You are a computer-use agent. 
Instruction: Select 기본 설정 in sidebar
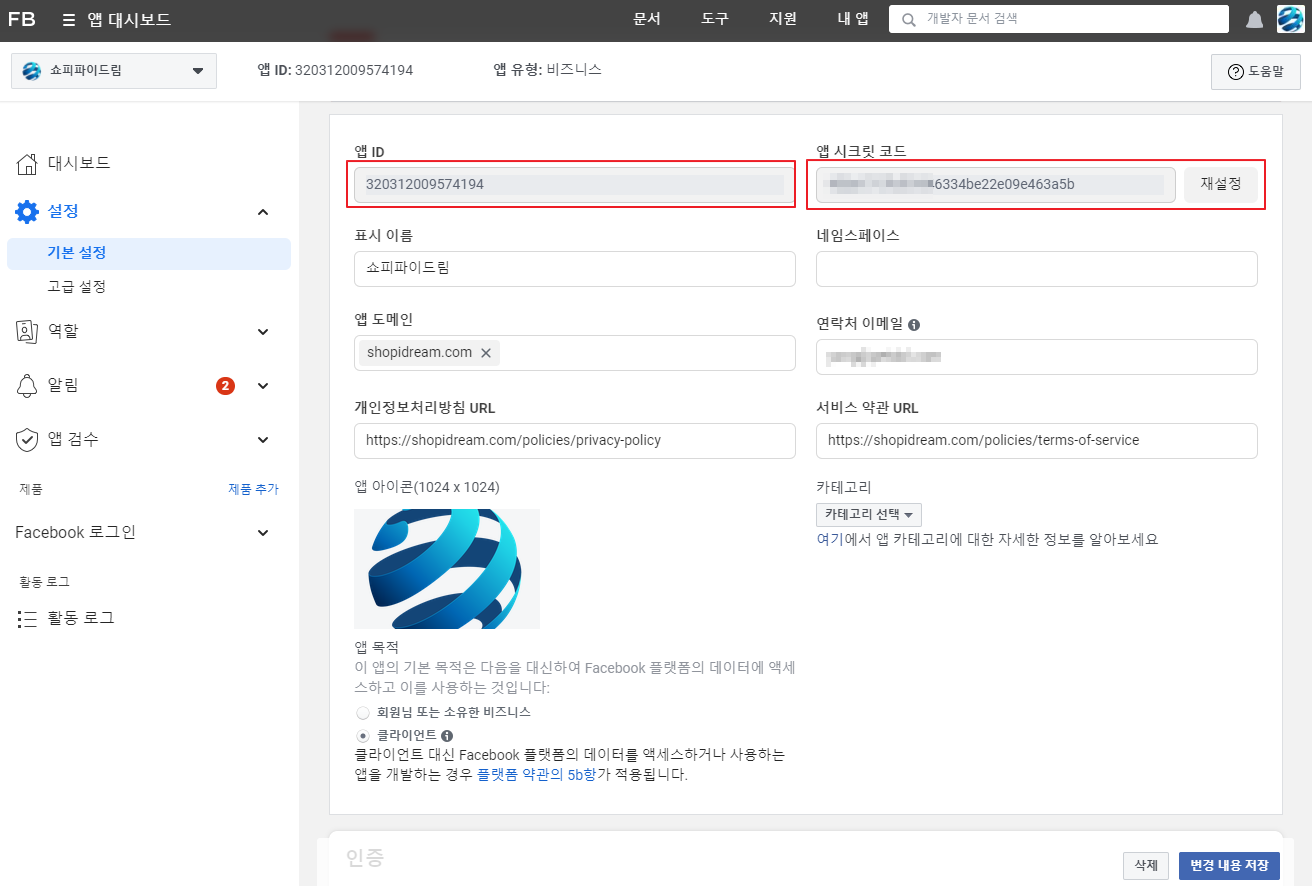pos(149,254)
